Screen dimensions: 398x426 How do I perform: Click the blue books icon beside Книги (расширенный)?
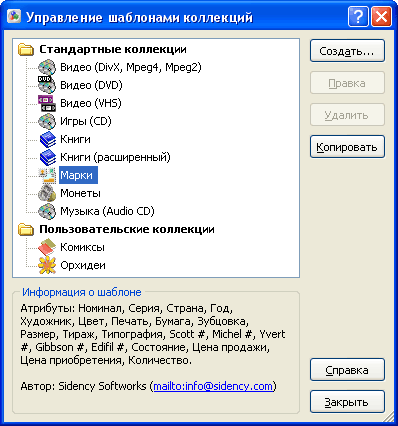[48, 157]
